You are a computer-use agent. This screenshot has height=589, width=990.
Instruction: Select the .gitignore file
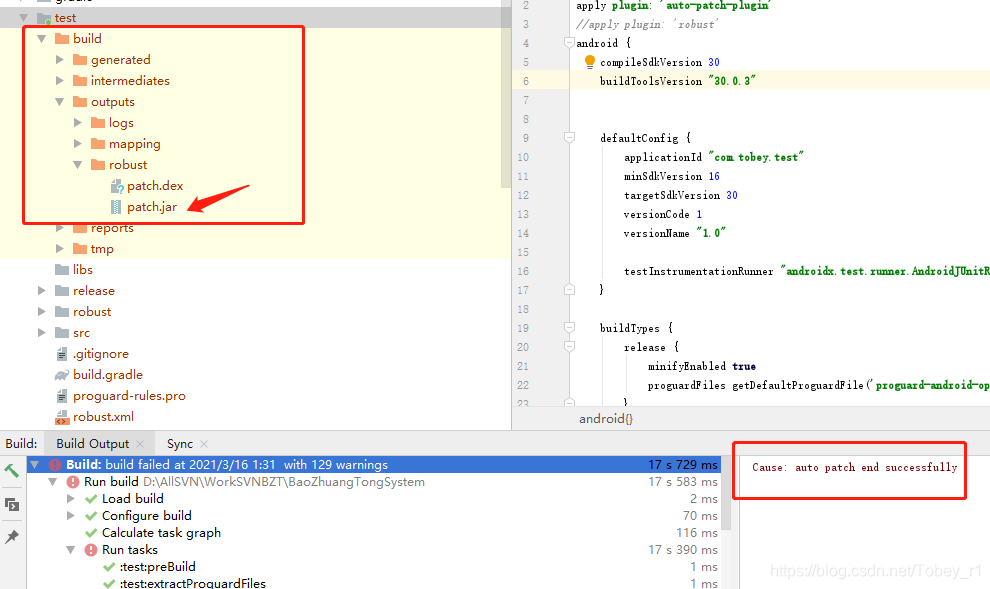tap(100, 354)
